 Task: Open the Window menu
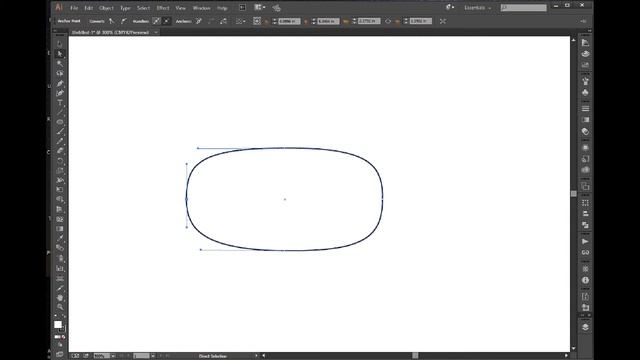[201, 8]
